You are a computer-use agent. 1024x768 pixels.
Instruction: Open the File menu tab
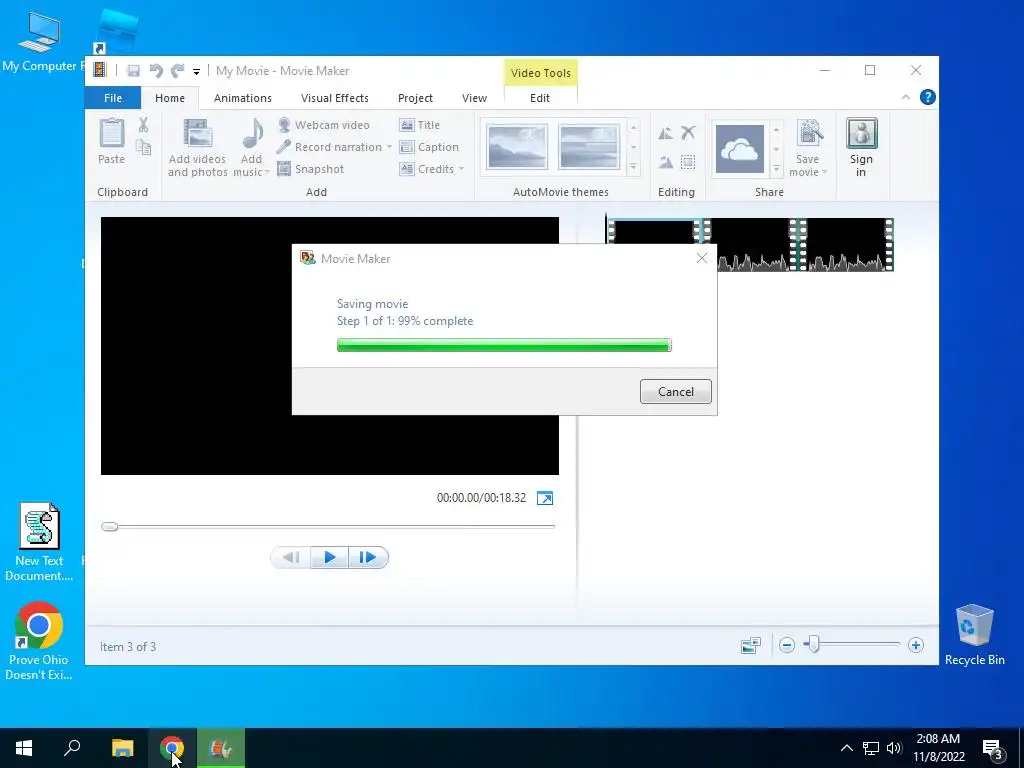point(113,98)
